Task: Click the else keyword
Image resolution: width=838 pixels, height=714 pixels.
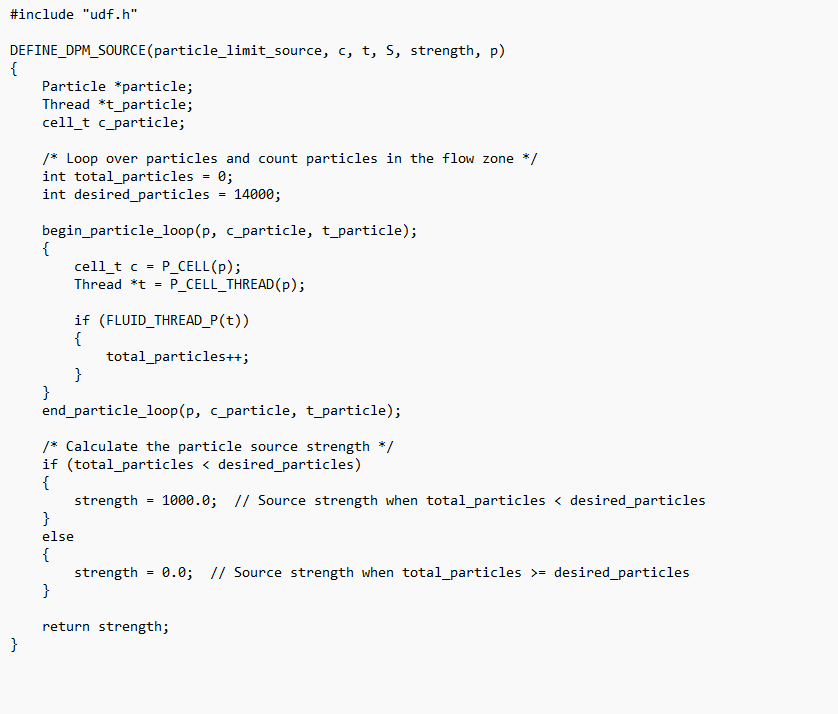Action: coord(58,536)
